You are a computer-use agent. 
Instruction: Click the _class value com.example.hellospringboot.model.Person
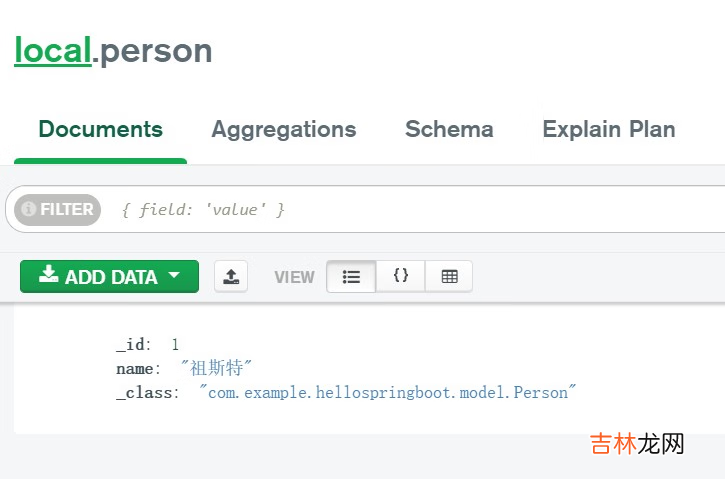(388, 393)
